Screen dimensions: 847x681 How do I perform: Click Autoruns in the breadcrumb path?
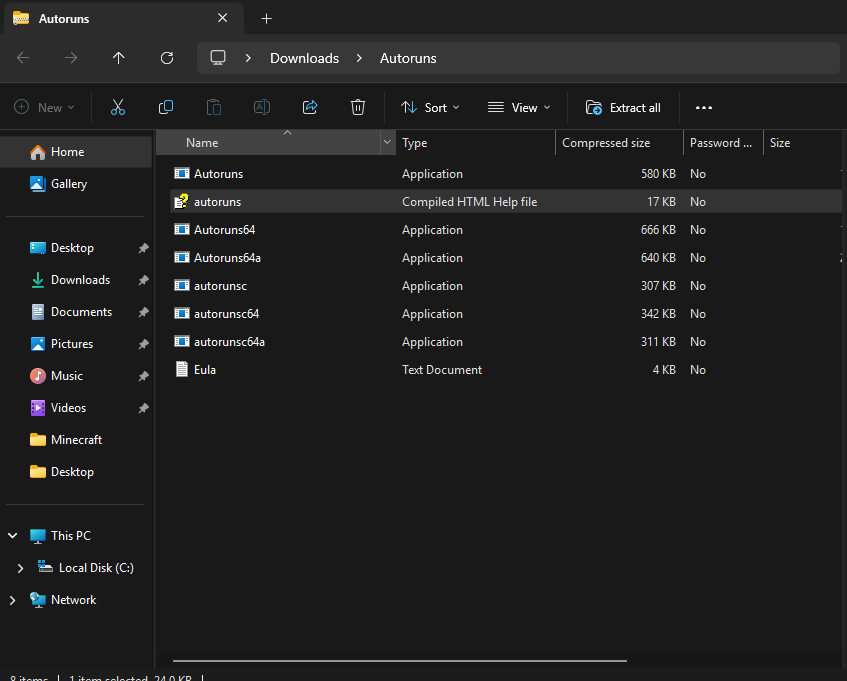[408, 58]
